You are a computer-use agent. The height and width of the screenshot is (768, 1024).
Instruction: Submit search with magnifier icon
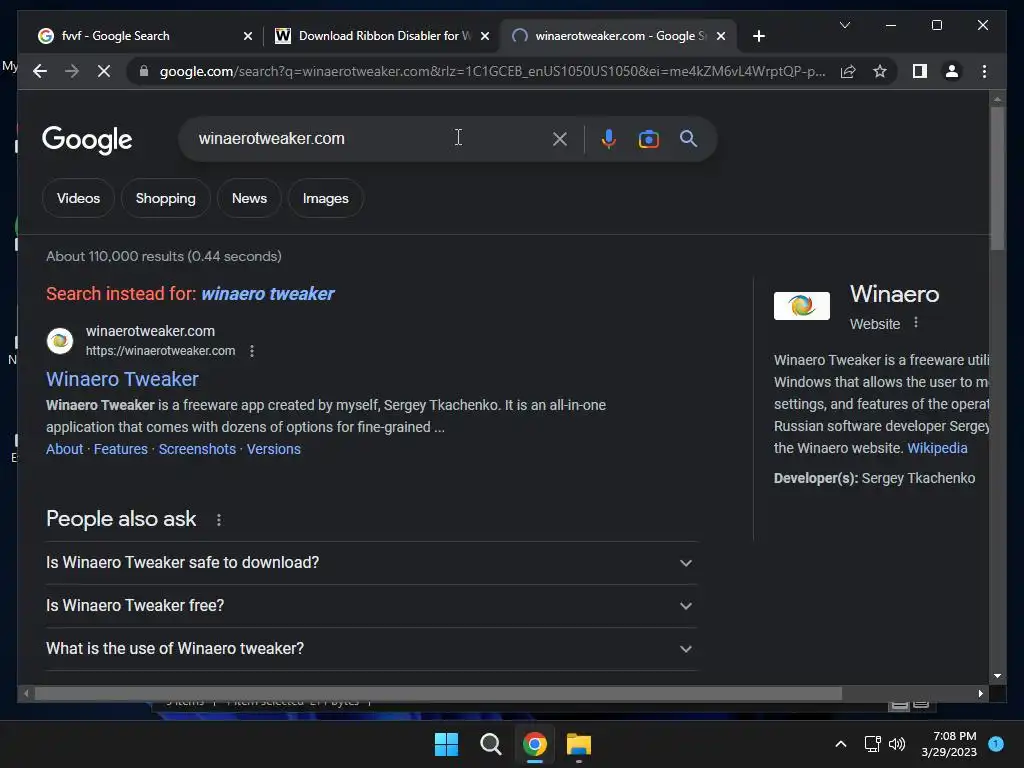pyautogui.click(x=688, y=138)
